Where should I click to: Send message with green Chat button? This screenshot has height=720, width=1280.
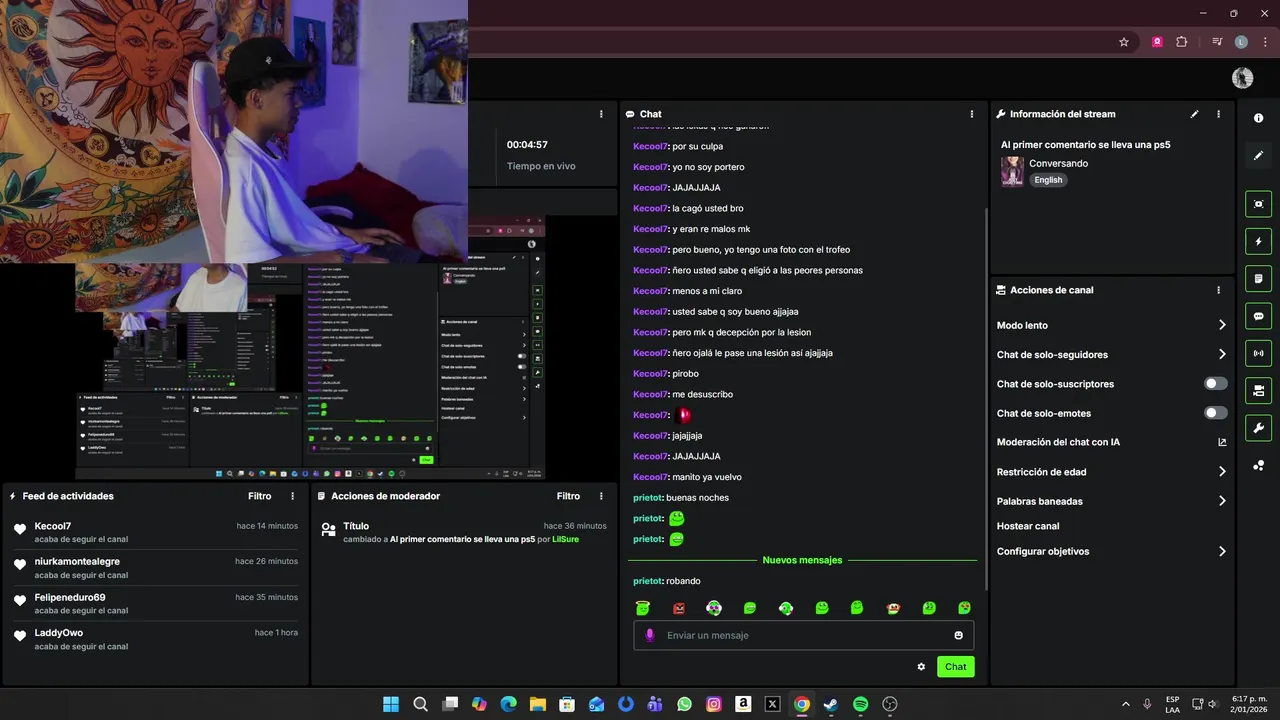(x=955, y=667)
